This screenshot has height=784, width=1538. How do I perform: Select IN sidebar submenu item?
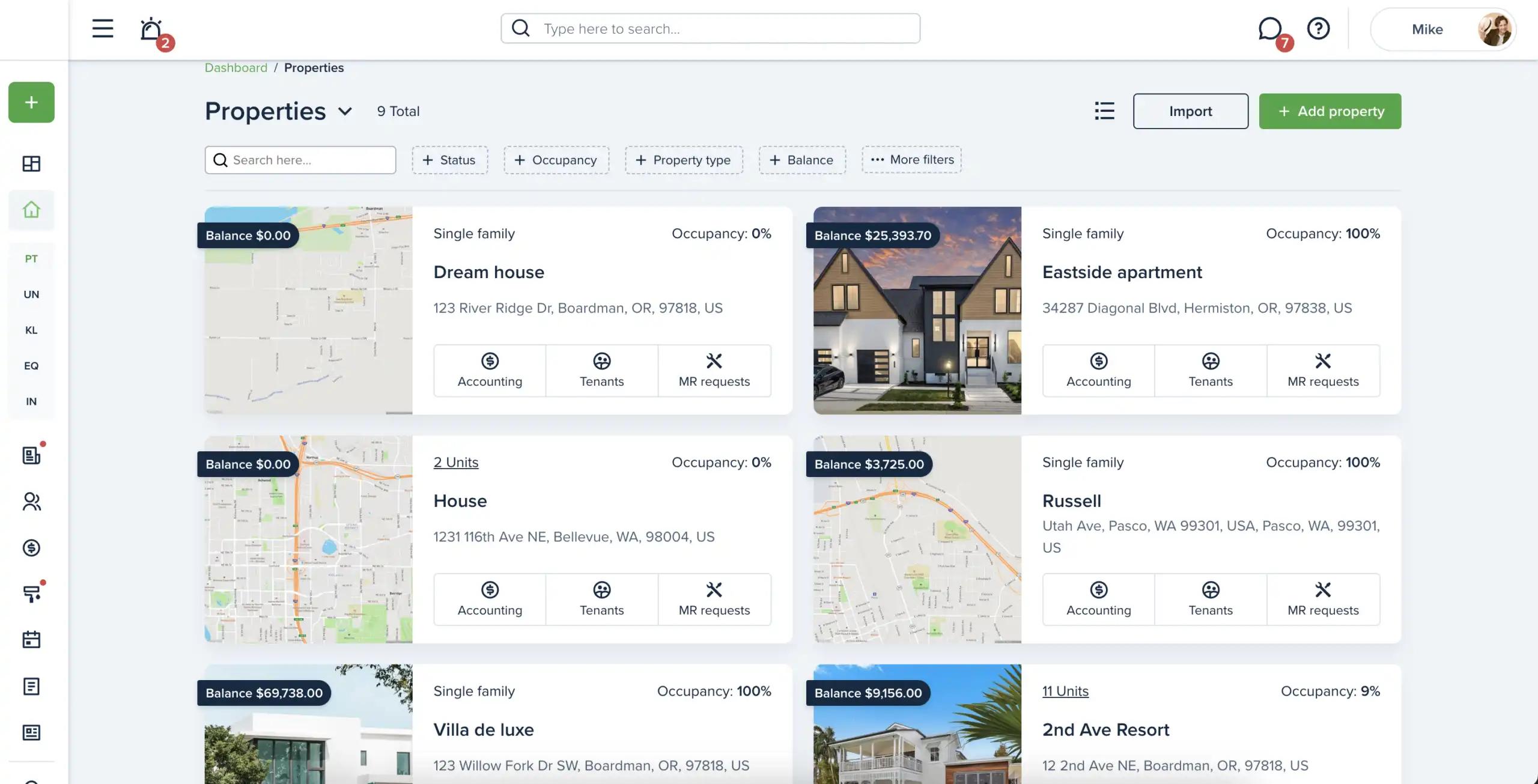click(x=31, y=401)
